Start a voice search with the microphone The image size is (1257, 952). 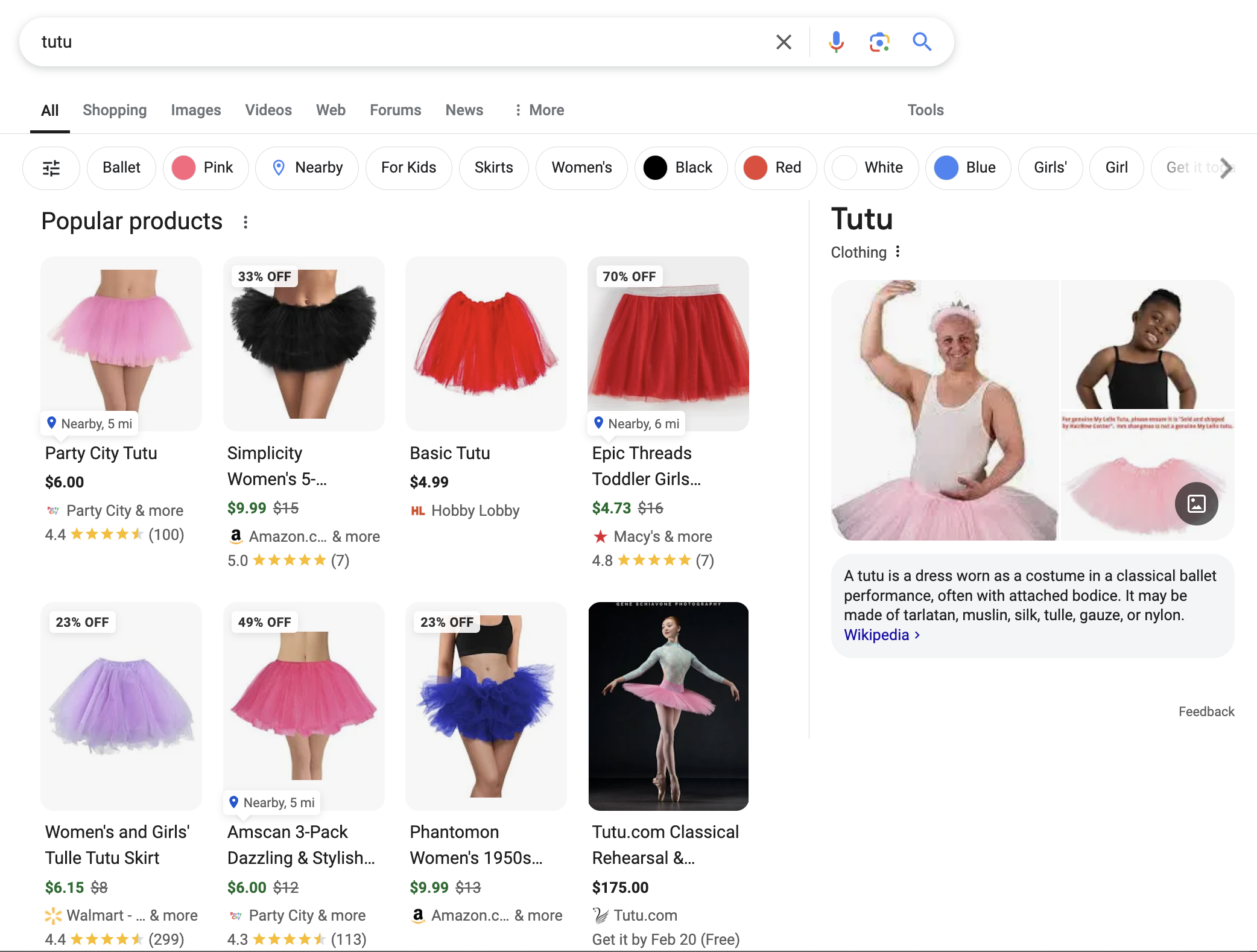click(x=835, y=42)
